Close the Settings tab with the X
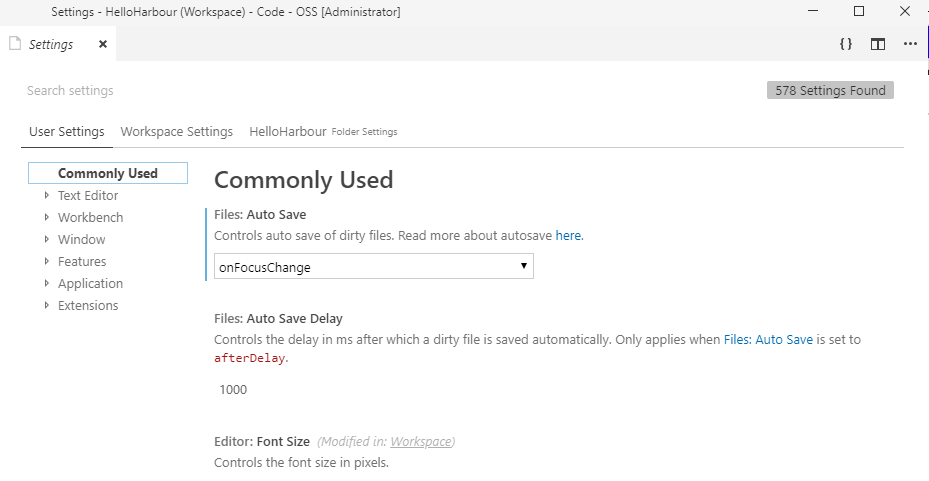The height and width of the screenshot is (481, 929). tap(103, 45)
